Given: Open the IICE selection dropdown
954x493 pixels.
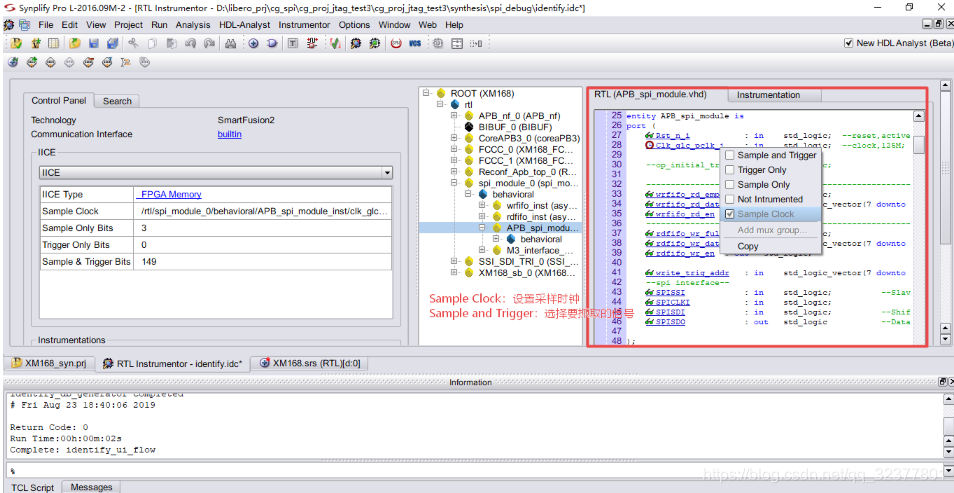Looking at the screenshot, I should tap(387, 173).
